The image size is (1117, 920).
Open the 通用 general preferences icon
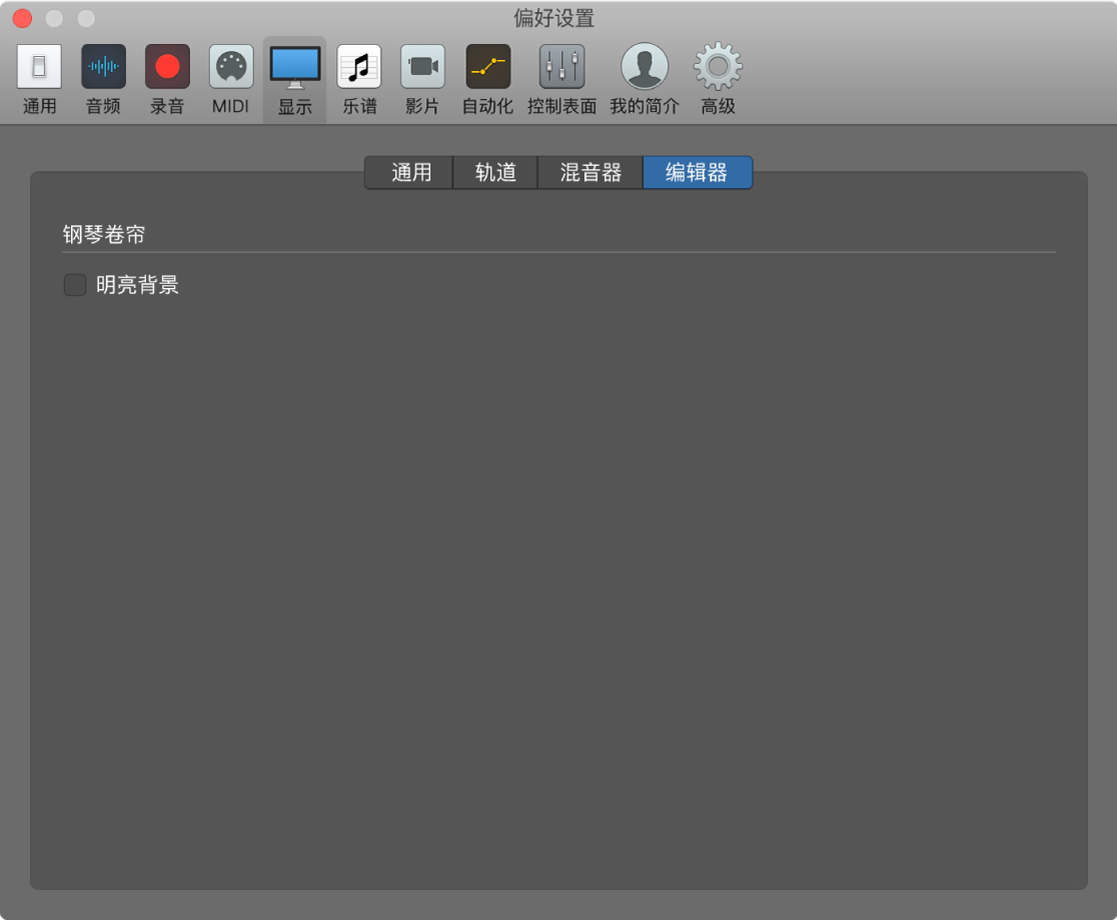(x=39, y=79)
